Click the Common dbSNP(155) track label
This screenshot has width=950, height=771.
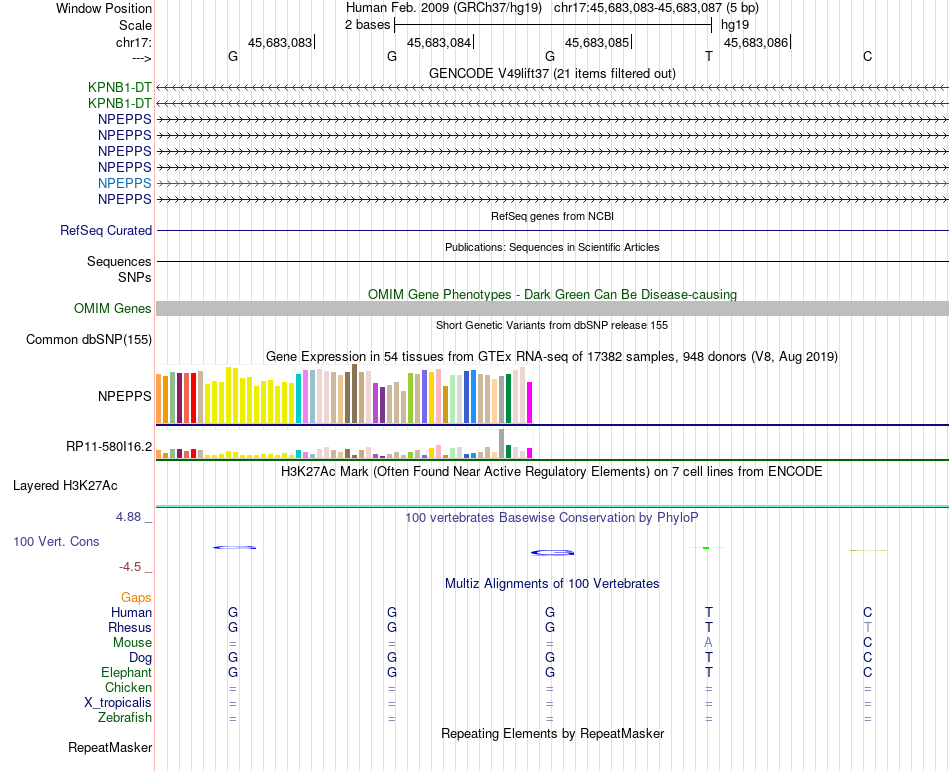[88, 339]
